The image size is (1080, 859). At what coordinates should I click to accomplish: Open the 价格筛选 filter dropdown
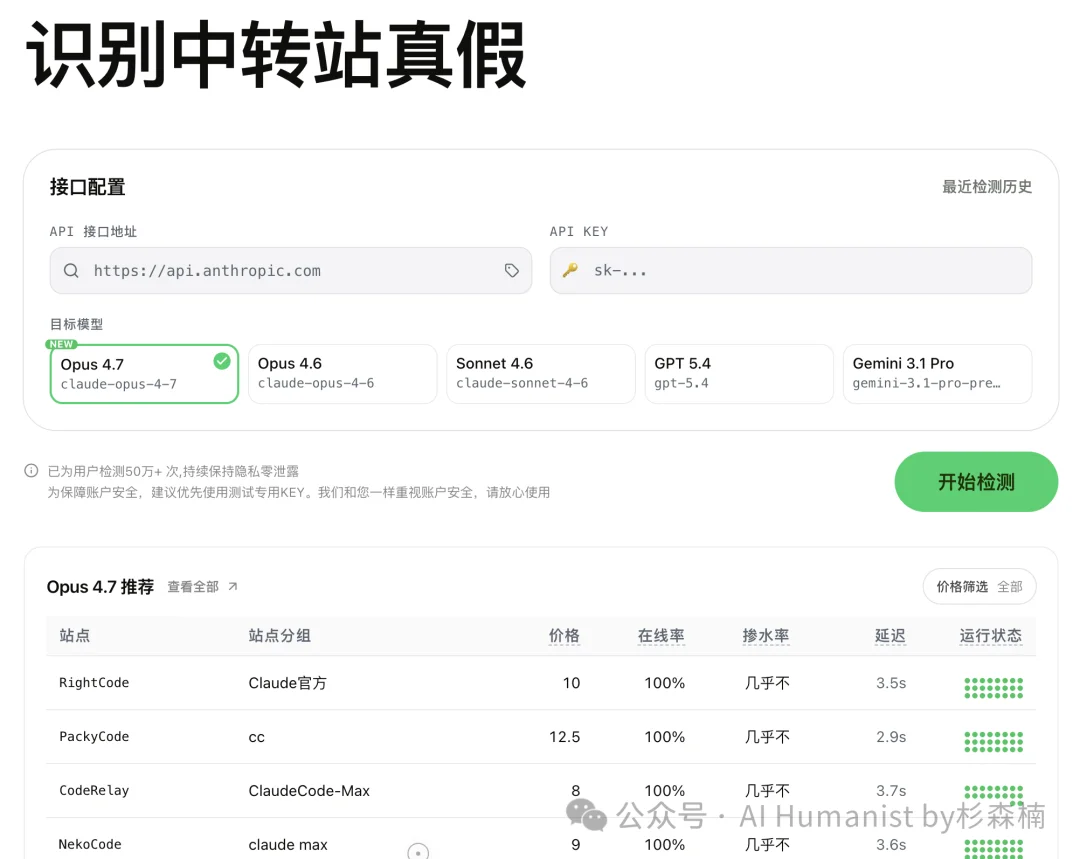(979, 586)
